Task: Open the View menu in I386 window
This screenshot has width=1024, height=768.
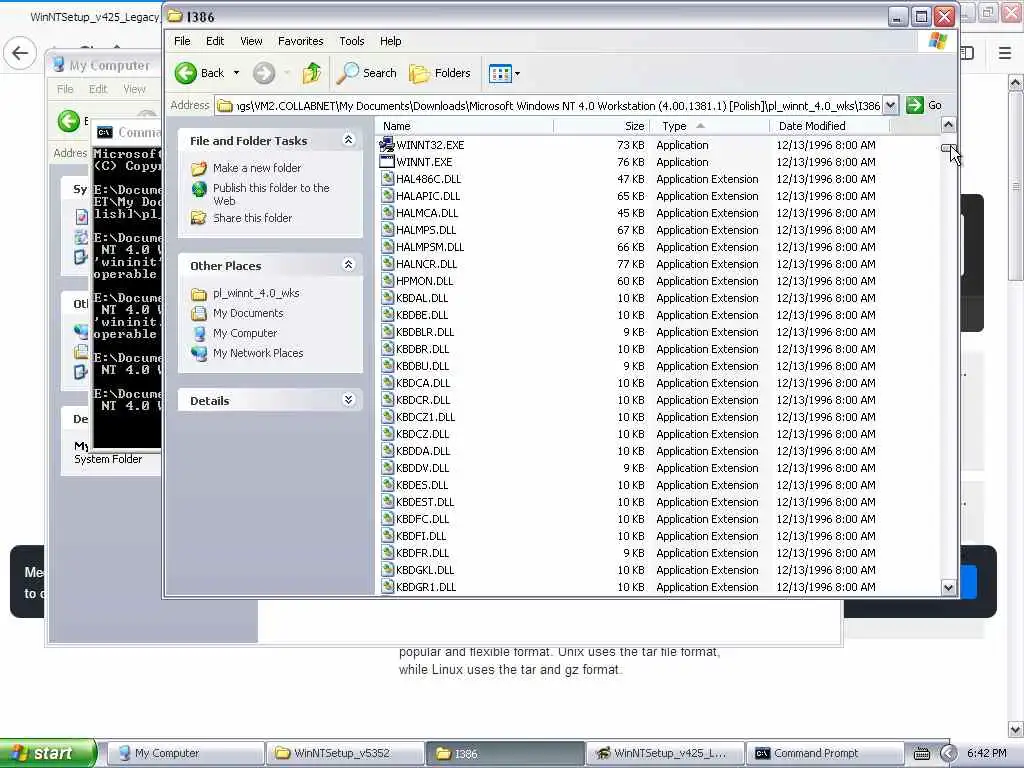Action: [x=251, y=41]
